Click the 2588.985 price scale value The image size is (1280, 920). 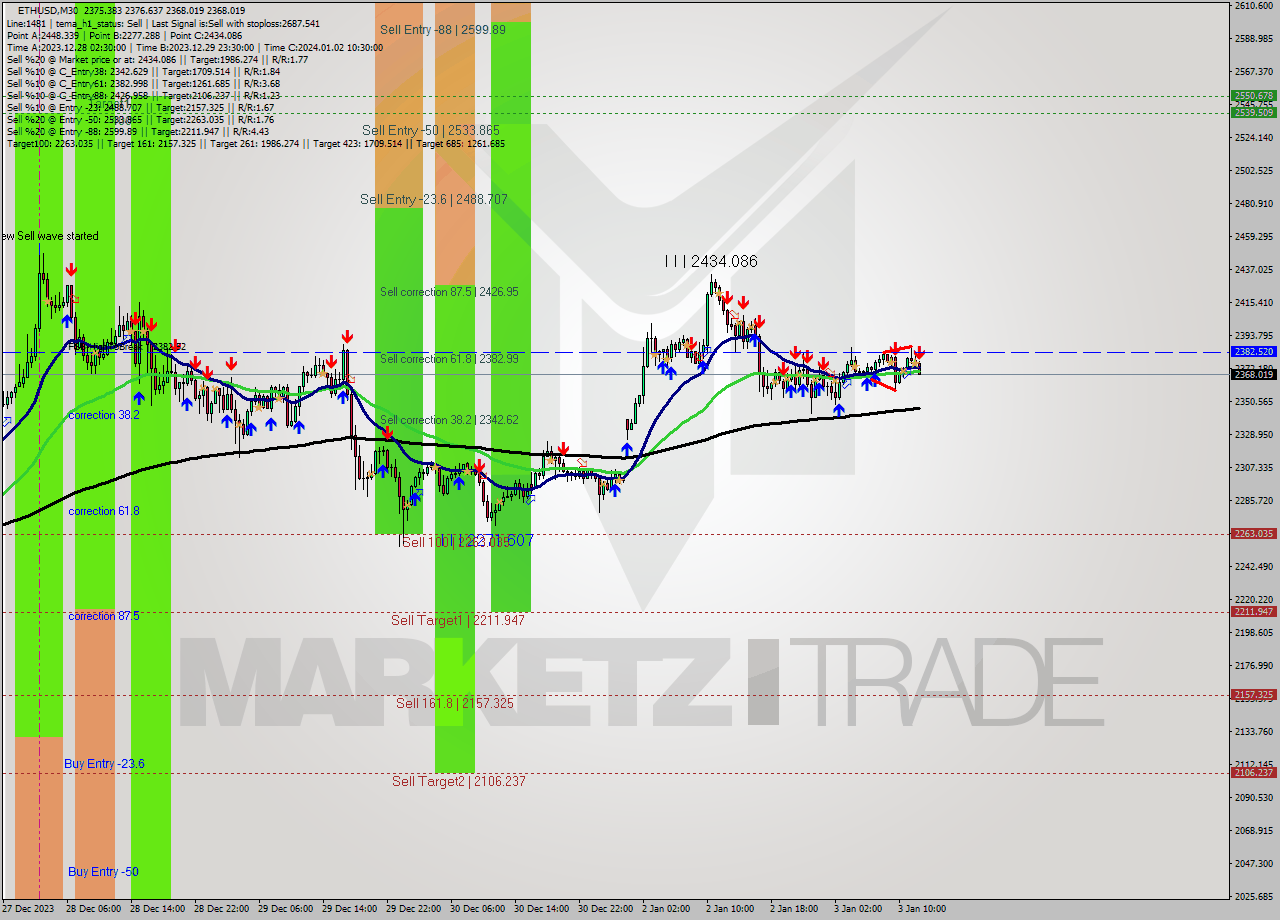[1253, 38]
